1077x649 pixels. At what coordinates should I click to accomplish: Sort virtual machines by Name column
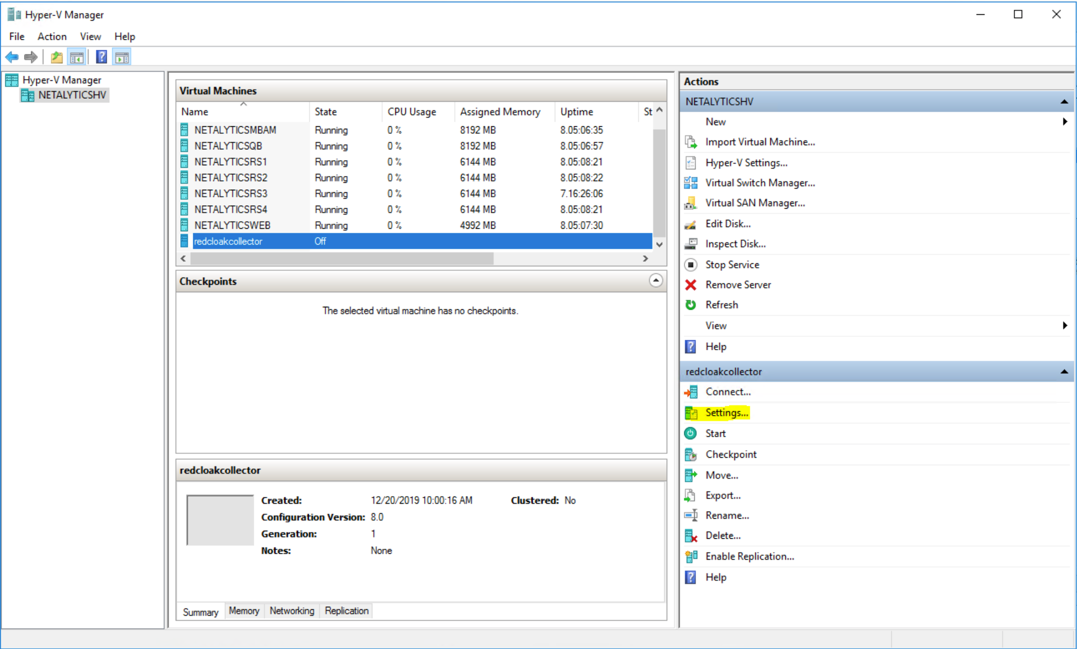pyautogui.click(x=243, y=111)
